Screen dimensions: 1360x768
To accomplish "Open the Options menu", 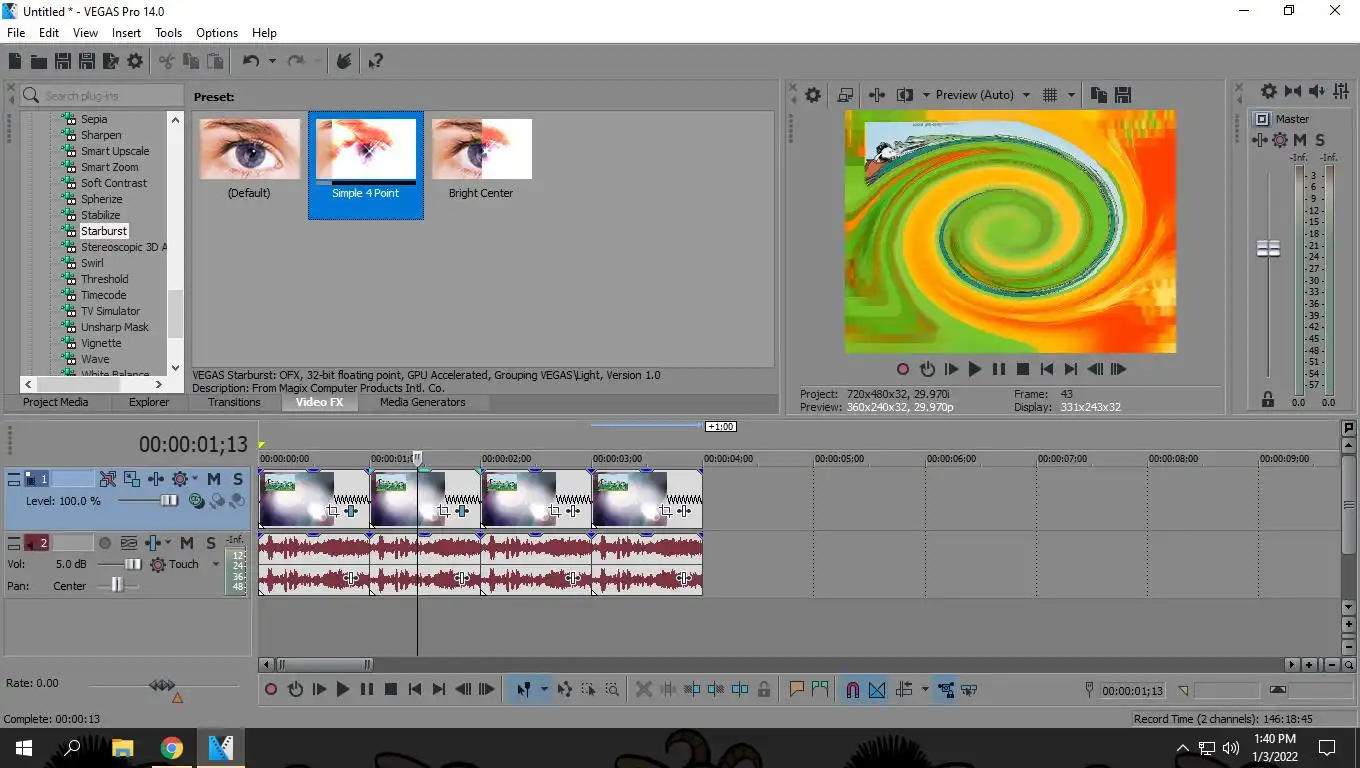I will click(217, 33).
